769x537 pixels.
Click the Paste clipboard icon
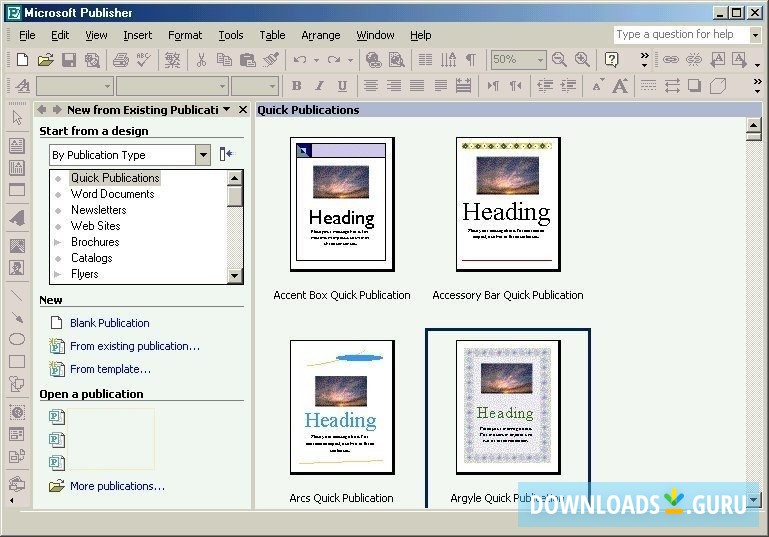click(248, 60)
